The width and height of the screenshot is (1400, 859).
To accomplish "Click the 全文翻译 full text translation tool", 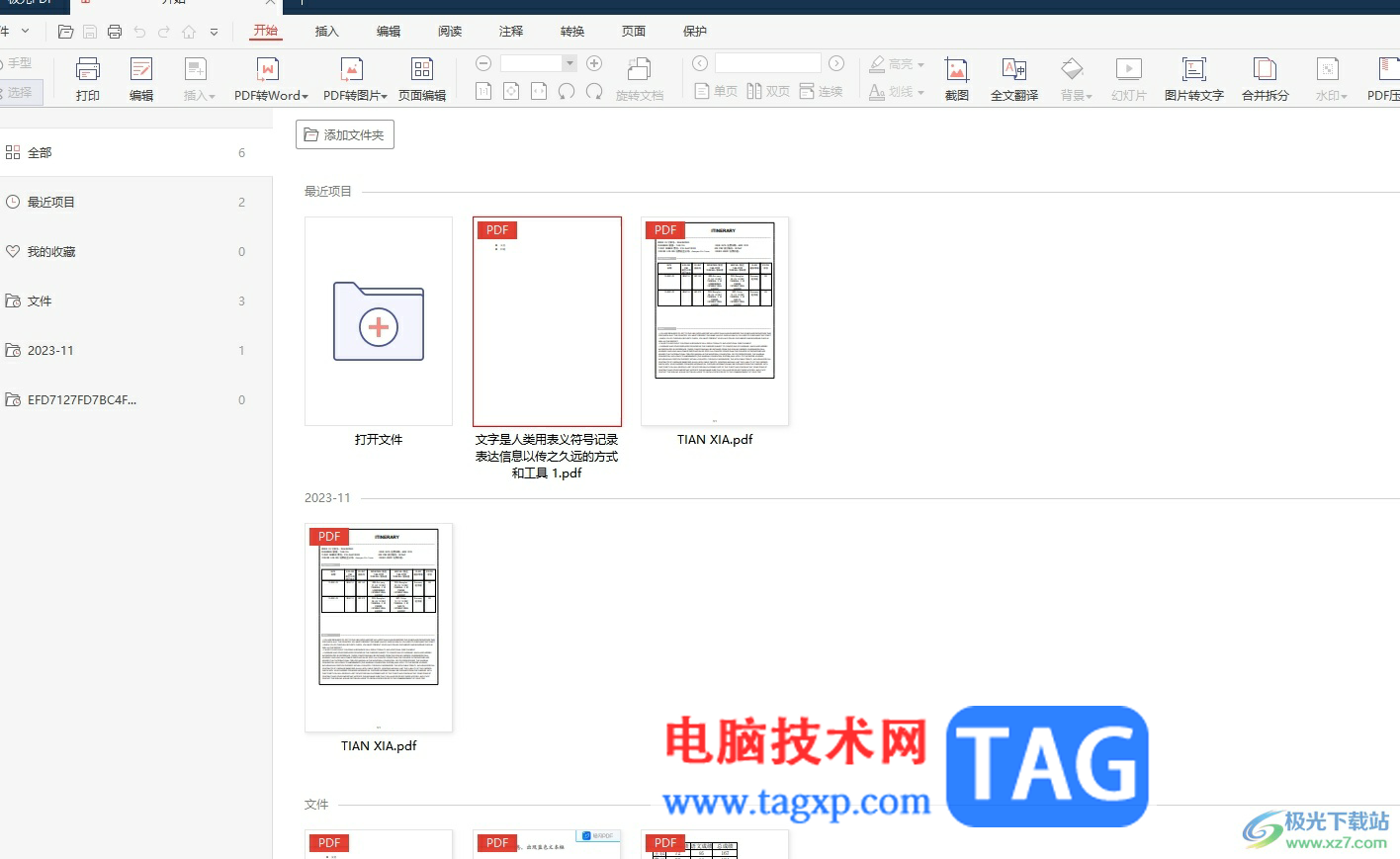I will pyautogui.click(x=1014, y=79).
